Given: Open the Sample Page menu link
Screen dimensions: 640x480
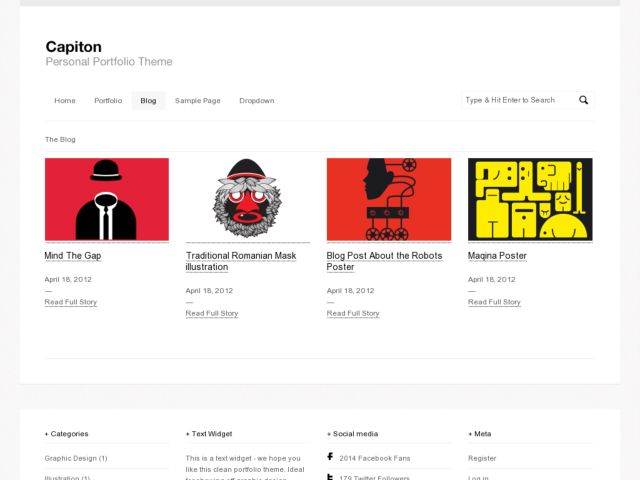Looking at the screenshot, I should pyautogui.click(x=197, y=101).
